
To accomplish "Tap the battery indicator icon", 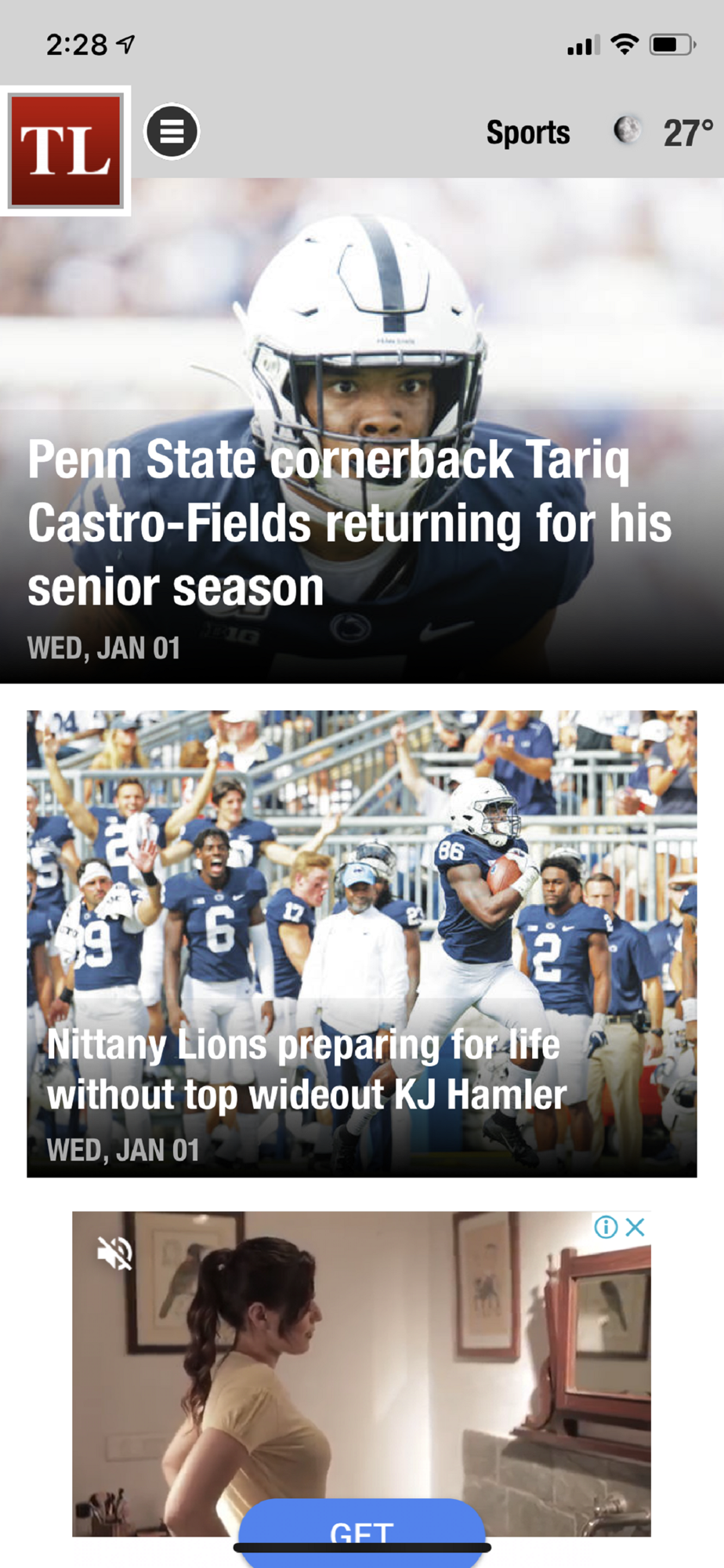I will tap(672, 45).
